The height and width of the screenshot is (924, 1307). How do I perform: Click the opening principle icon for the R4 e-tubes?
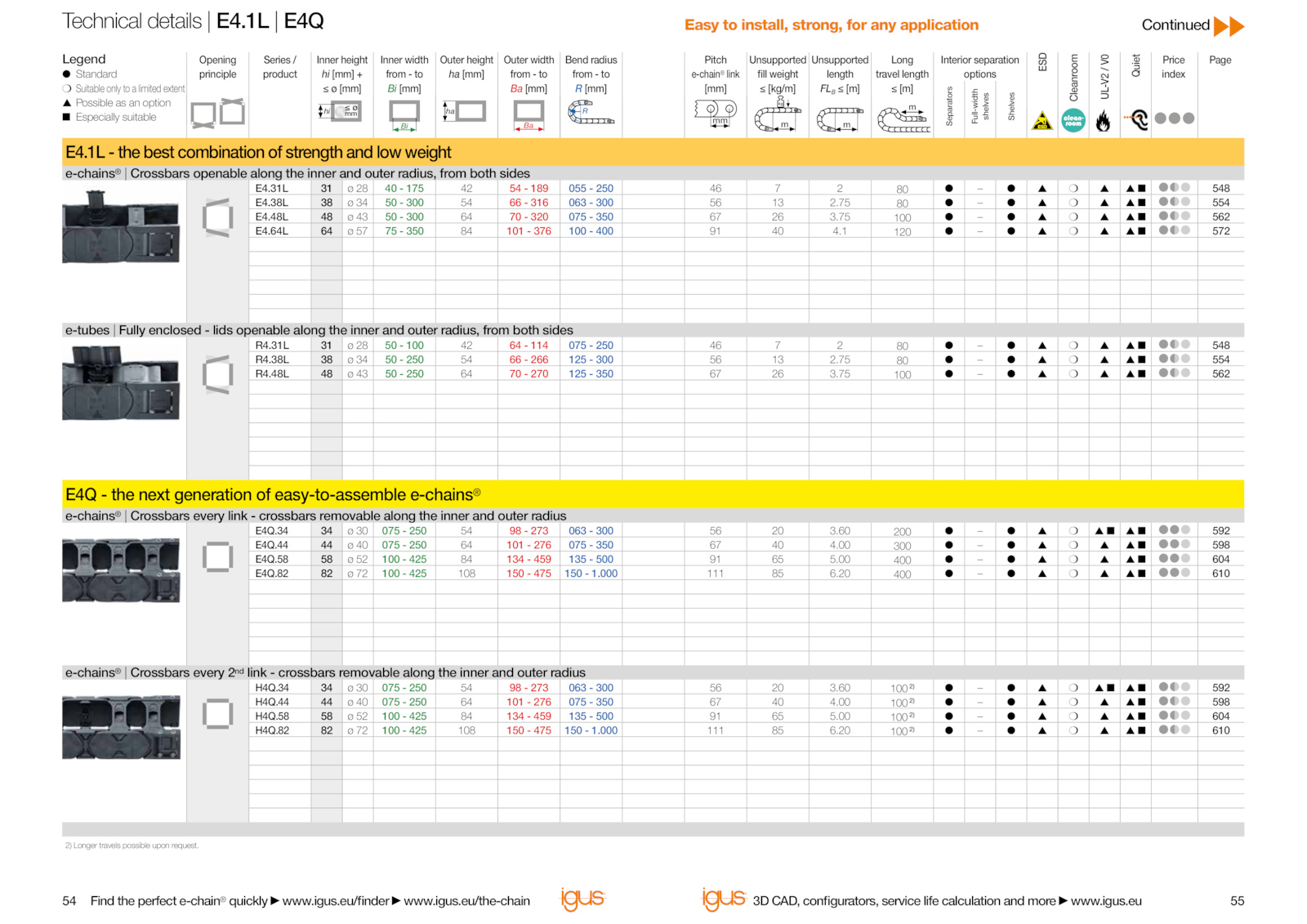(217, 374)
